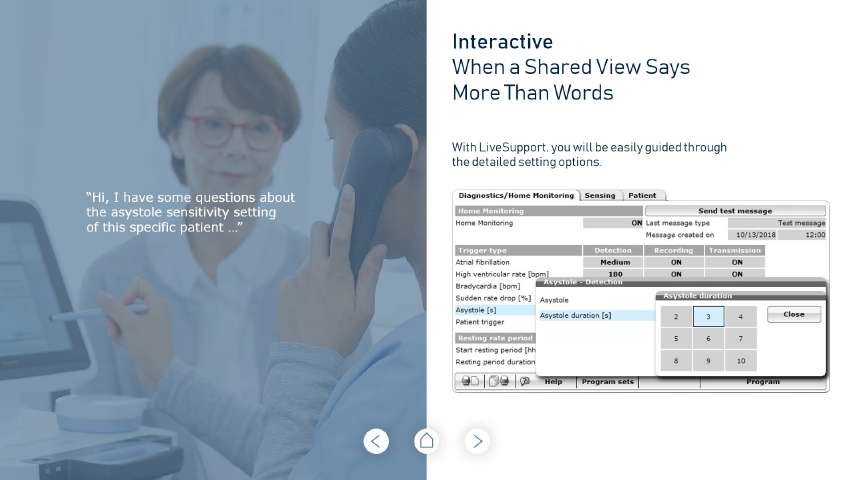
Task: Choose asystole duration value 10
Action: [740, 360]
